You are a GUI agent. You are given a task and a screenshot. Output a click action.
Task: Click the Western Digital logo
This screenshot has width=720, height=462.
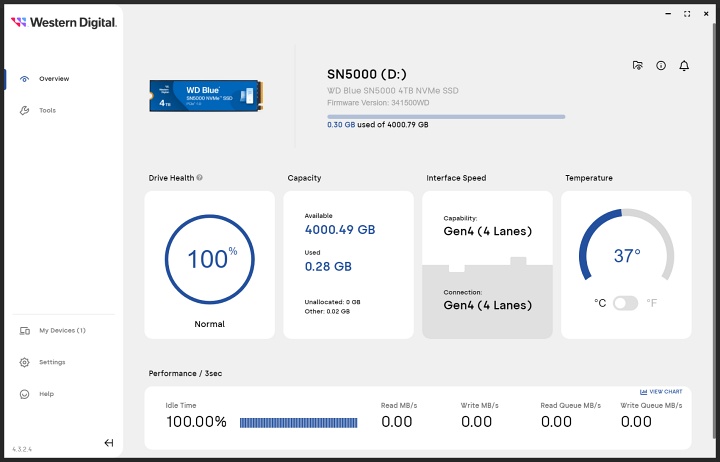point(64,22)
